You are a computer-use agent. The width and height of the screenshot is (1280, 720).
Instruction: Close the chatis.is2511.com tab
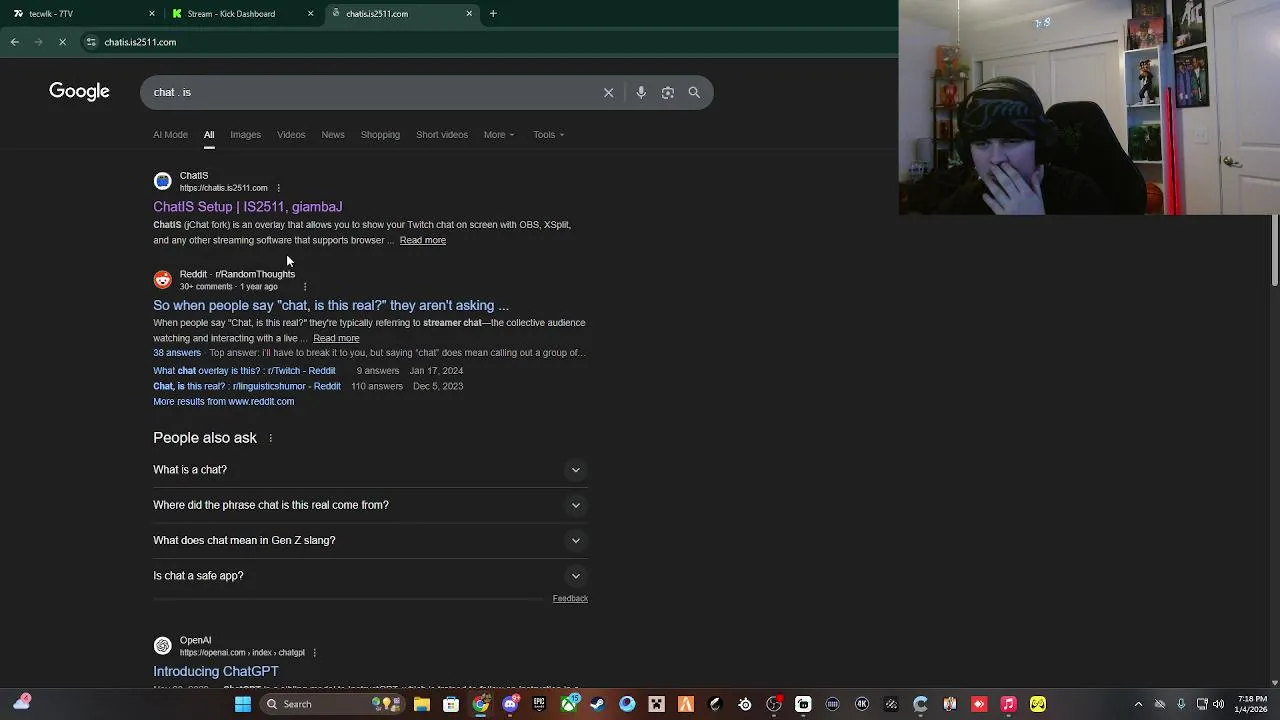[469, 13]
